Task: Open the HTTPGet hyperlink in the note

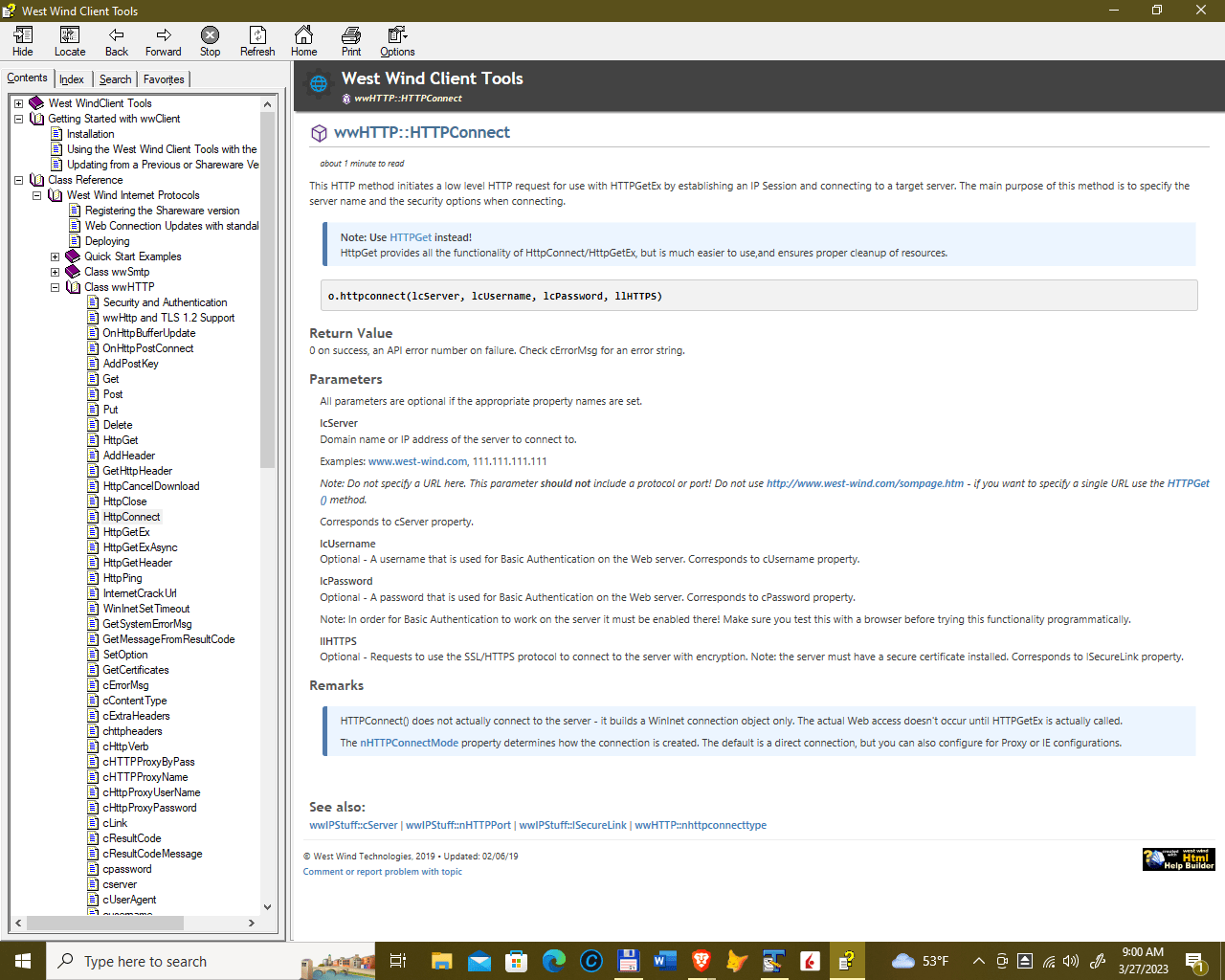Action: (411, 236)
